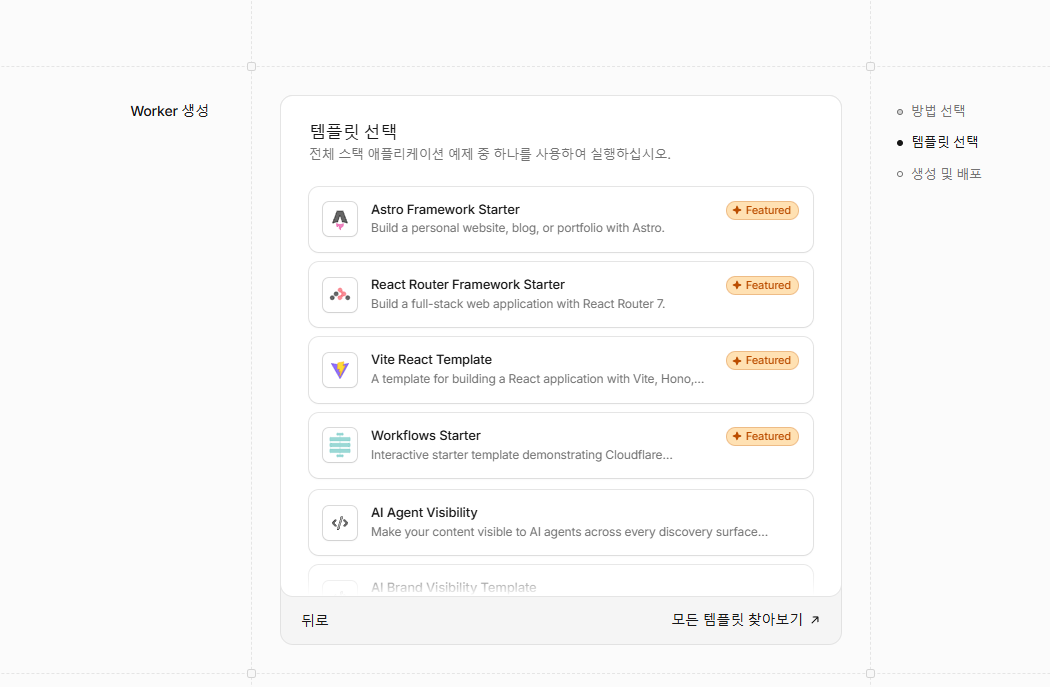Click the subtitle '전체 스택 애플리케이션 예제 중...'
1050x687 pixels.
point(490,154)
